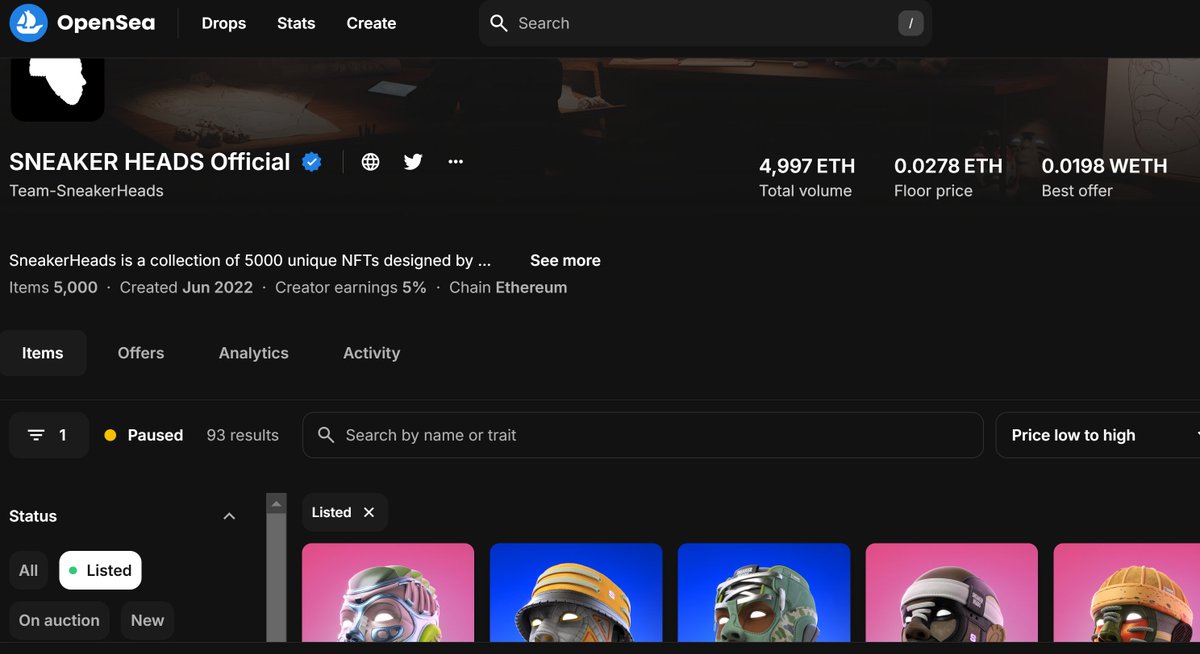
Task: Switch to the Analytics tab
Action: pyautogui.click(x=254, y=353)
